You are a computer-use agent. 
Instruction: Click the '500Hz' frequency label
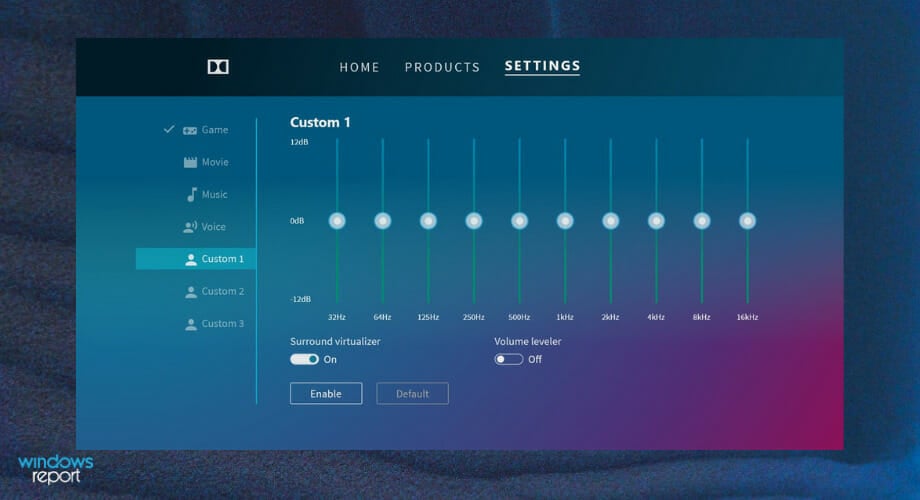(x=519, y=317)
